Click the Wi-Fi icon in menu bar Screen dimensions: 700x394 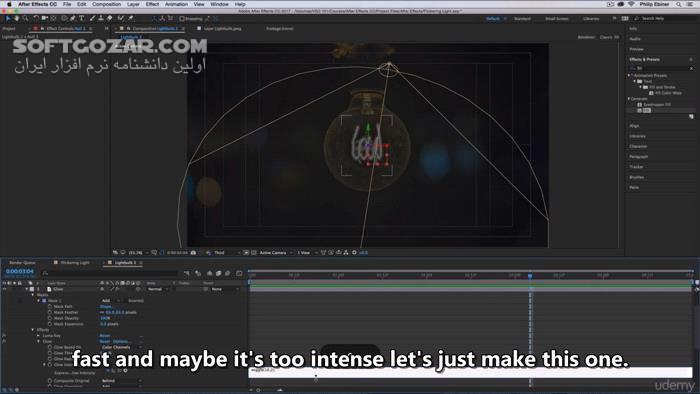(x=631, y=4)
